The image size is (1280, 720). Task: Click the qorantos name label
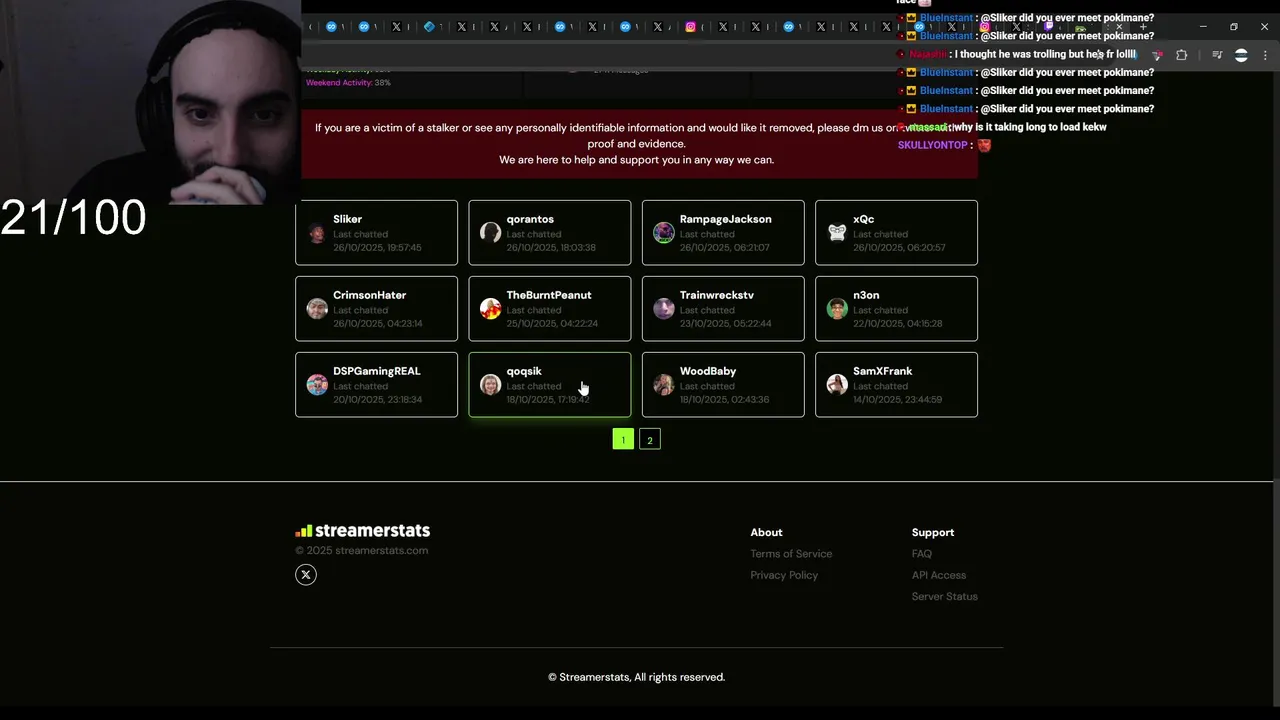click(x=530, y=219)
